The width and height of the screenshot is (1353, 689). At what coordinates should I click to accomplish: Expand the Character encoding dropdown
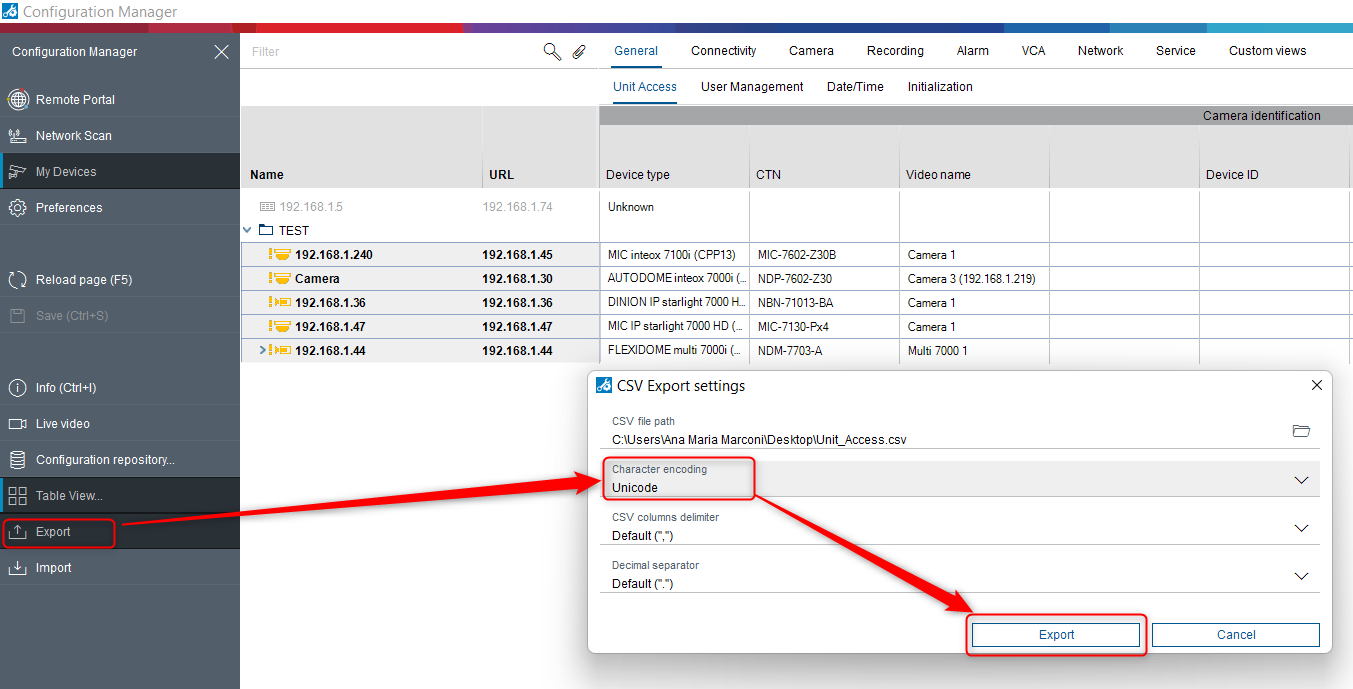[1301, 480]
